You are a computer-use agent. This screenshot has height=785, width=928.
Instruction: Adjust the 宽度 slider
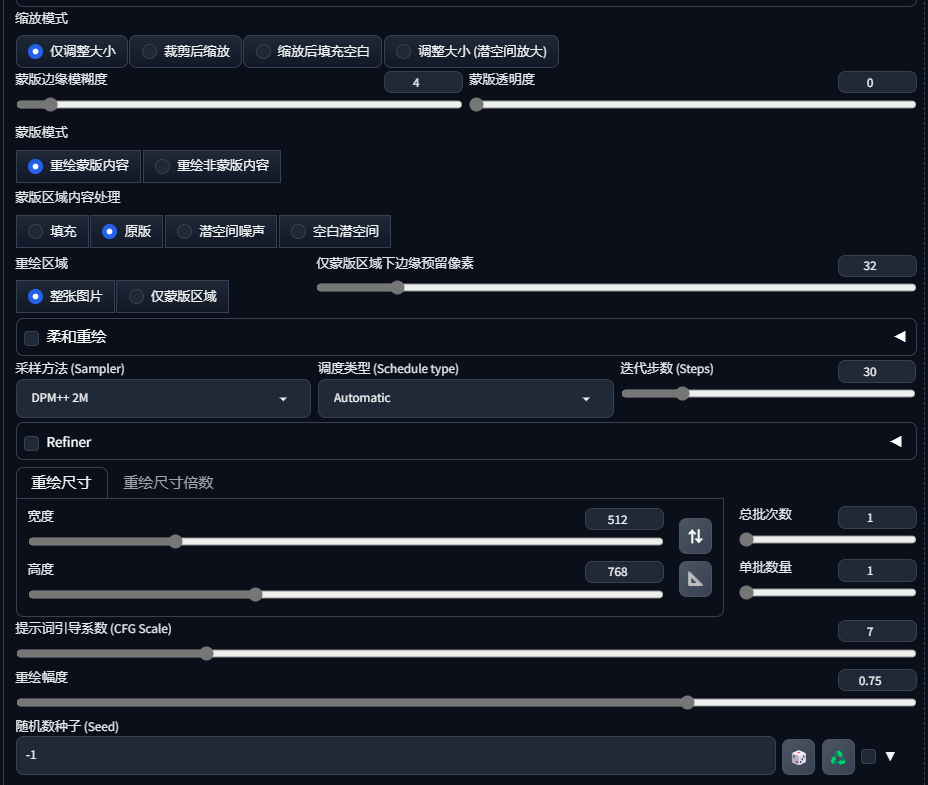(346, 542)
